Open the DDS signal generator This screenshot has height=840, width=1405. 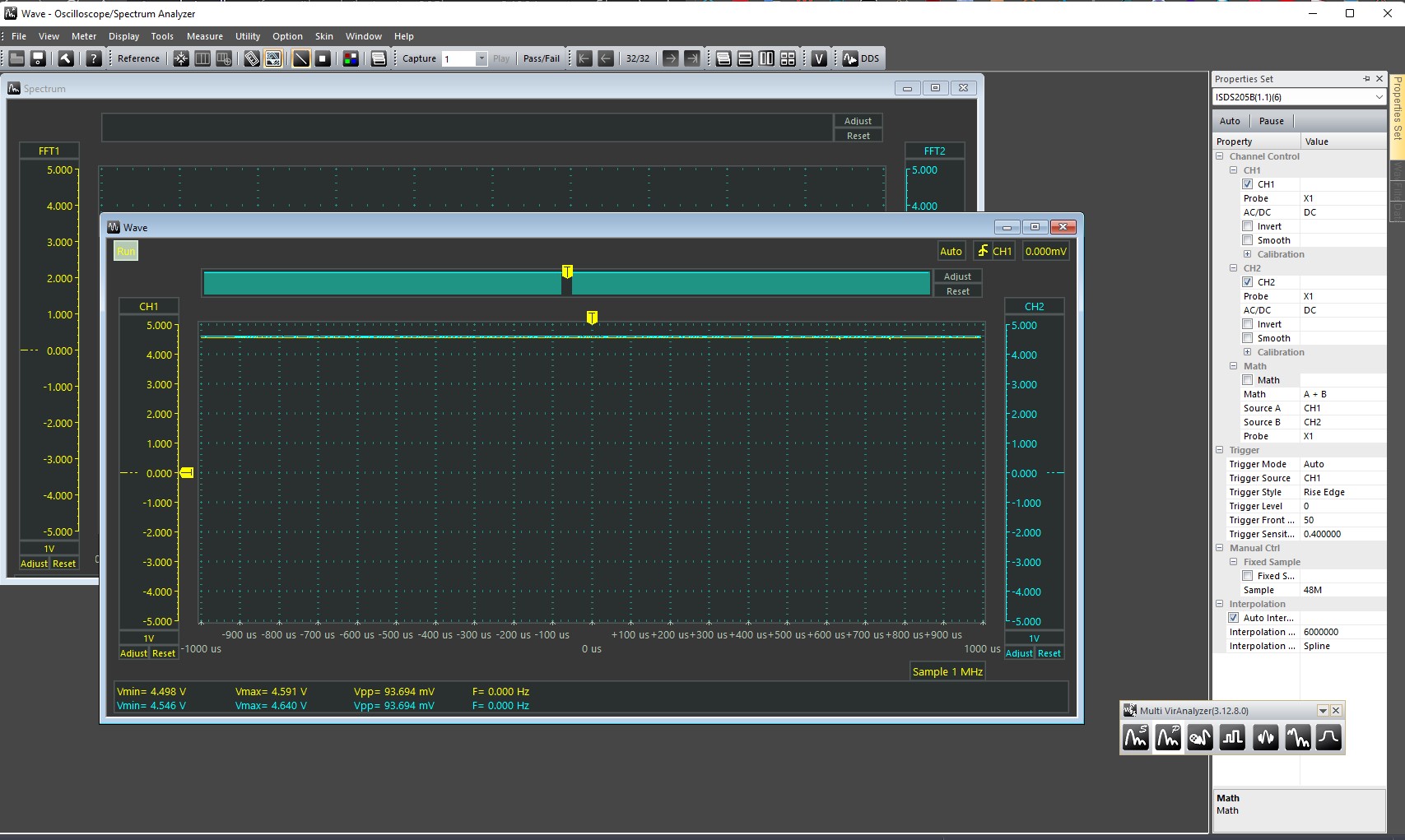pyautogui.click(x=861, y=58)
